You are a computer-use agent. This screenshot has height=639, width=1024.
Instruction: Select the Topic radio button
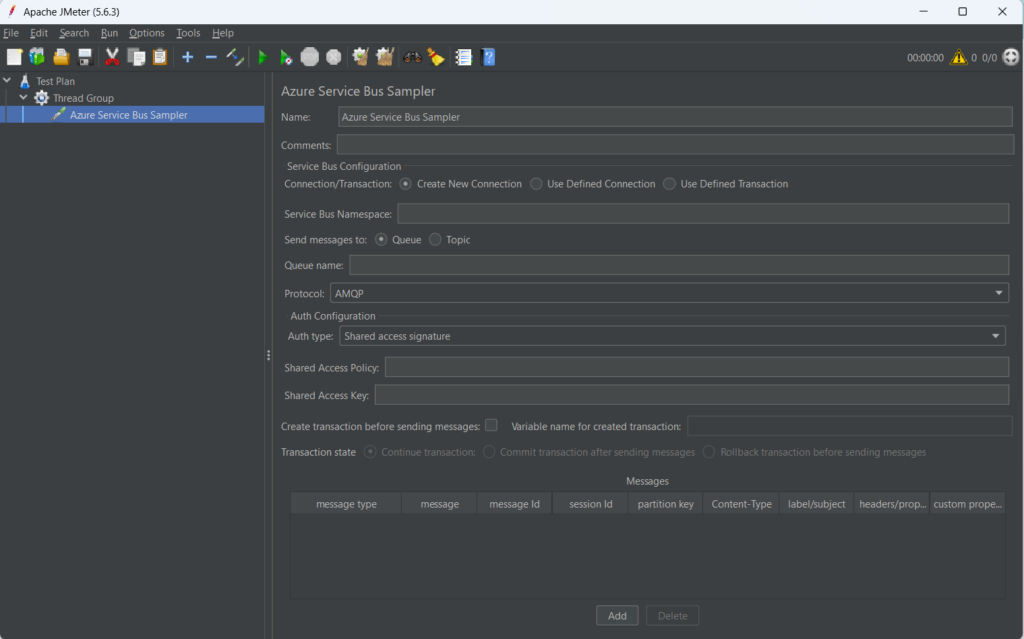pyautogui.click(x=435, y=240)
